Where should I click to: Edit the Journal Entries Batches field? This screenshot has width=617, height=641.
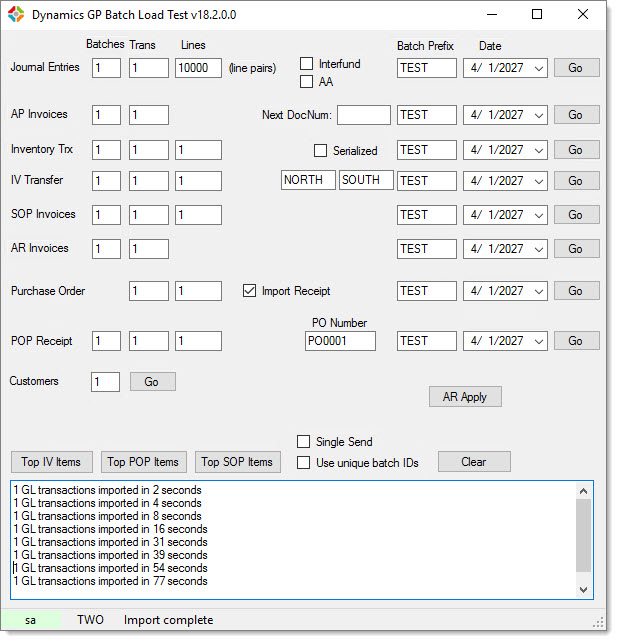(x=106, y=68)
